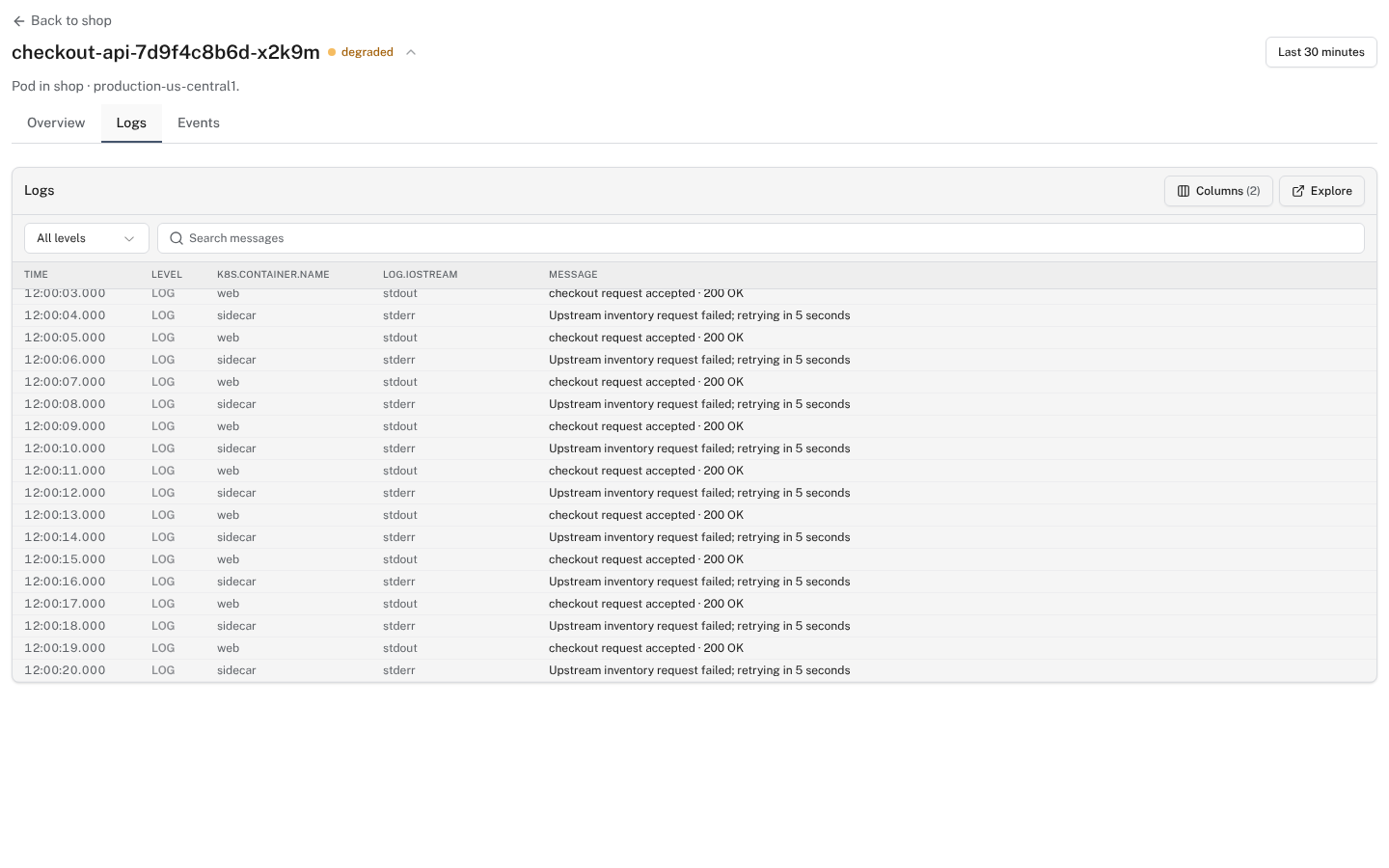Viewport: 1389px width, 868px height.
Task: Open the Events tab
Action: click(x=199, y=123)
